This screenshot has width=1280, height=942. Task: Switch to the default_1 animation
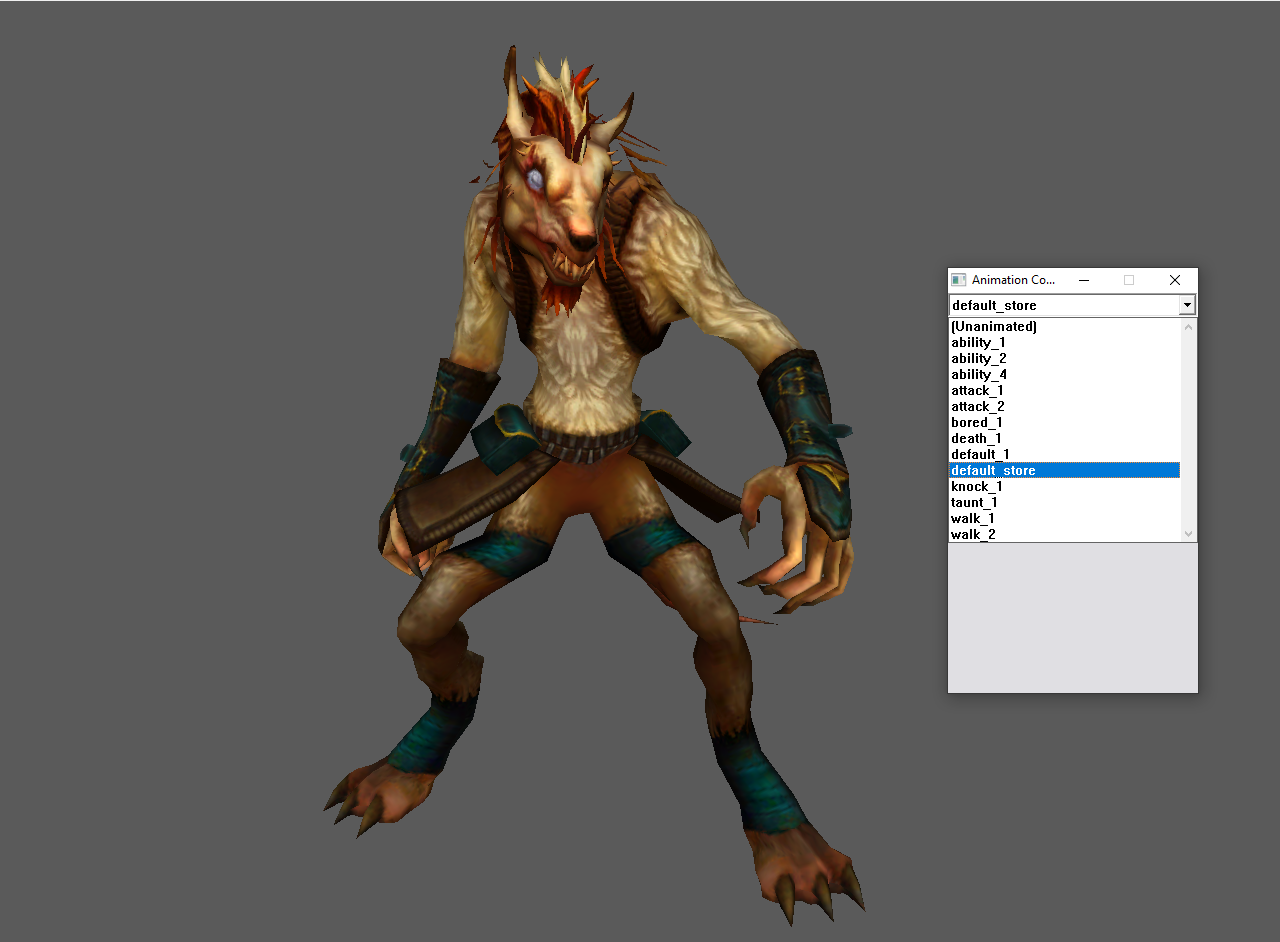coord(1064,455)
